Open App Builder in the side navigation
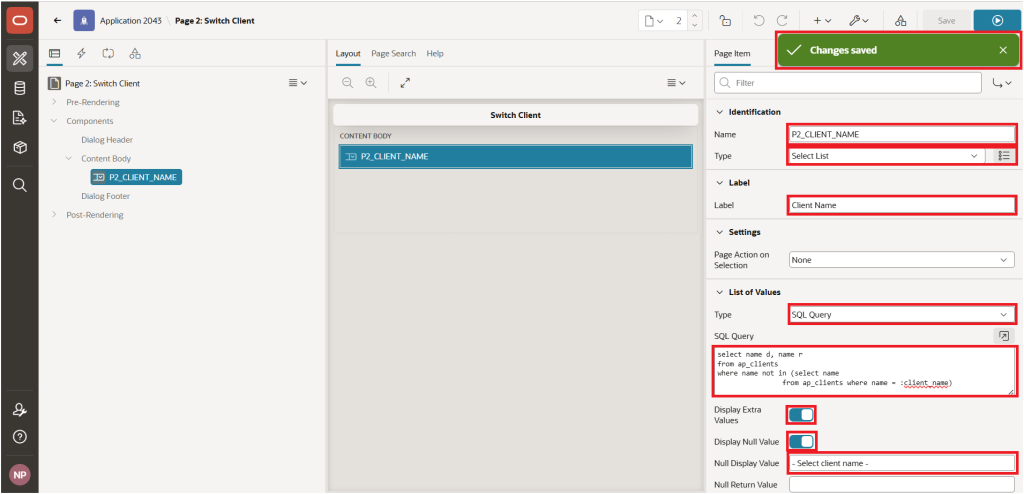 pos(20,59)
